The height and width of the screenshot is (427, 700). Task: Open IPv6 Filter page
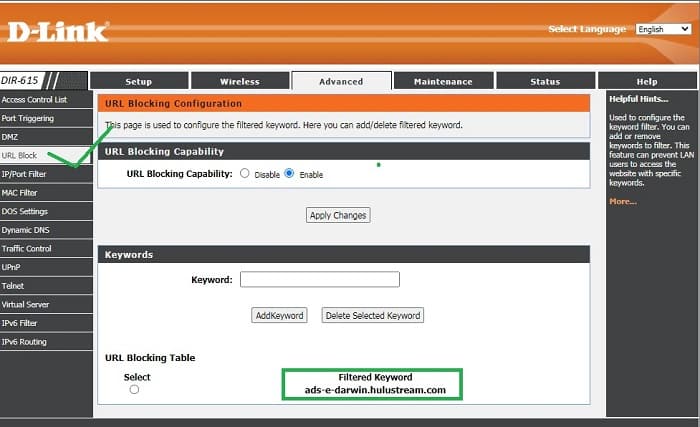(x=46, y=323)
